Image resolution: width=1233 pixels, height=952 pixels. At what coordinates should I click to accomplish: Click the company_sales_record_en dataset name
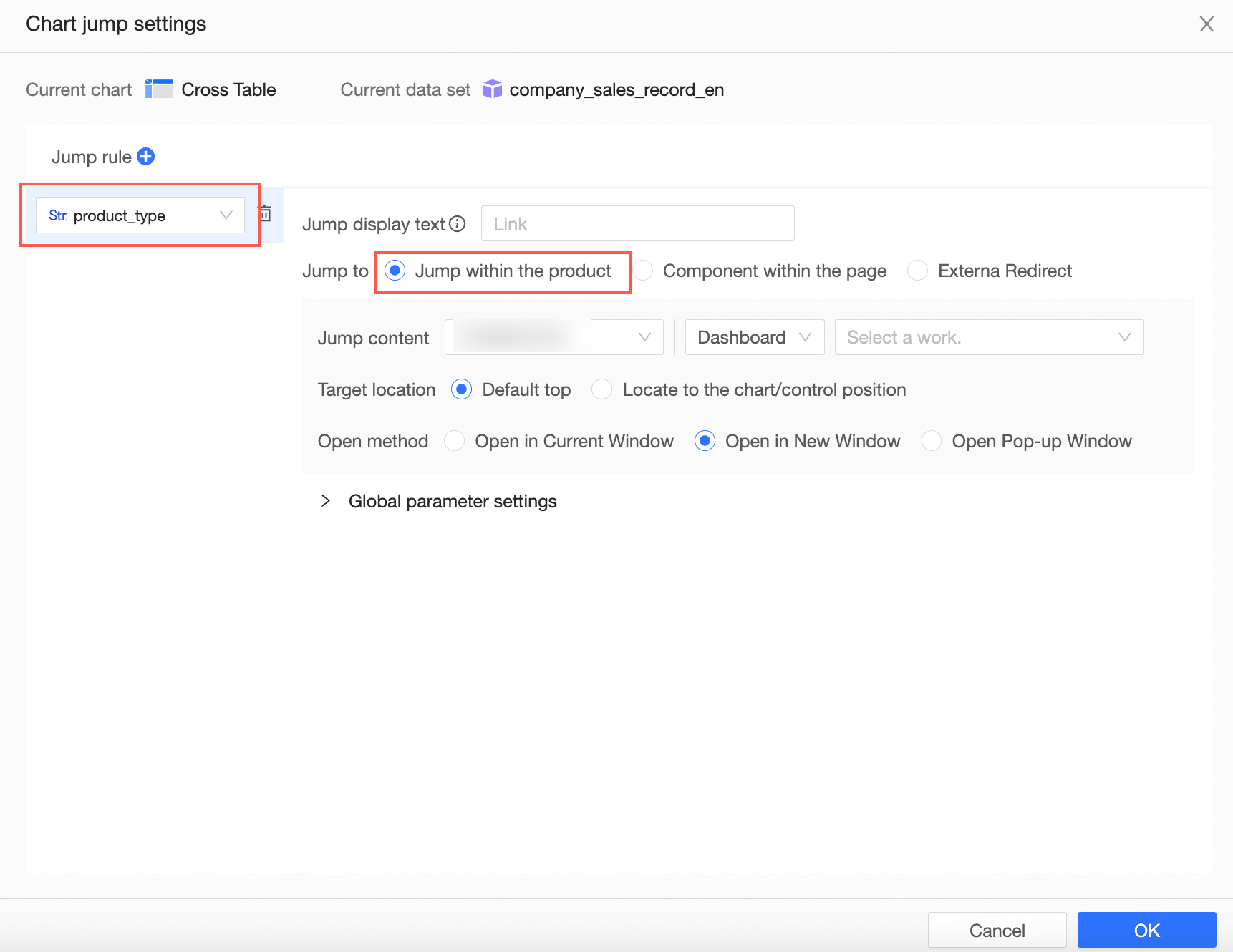[x=616, y=89]
